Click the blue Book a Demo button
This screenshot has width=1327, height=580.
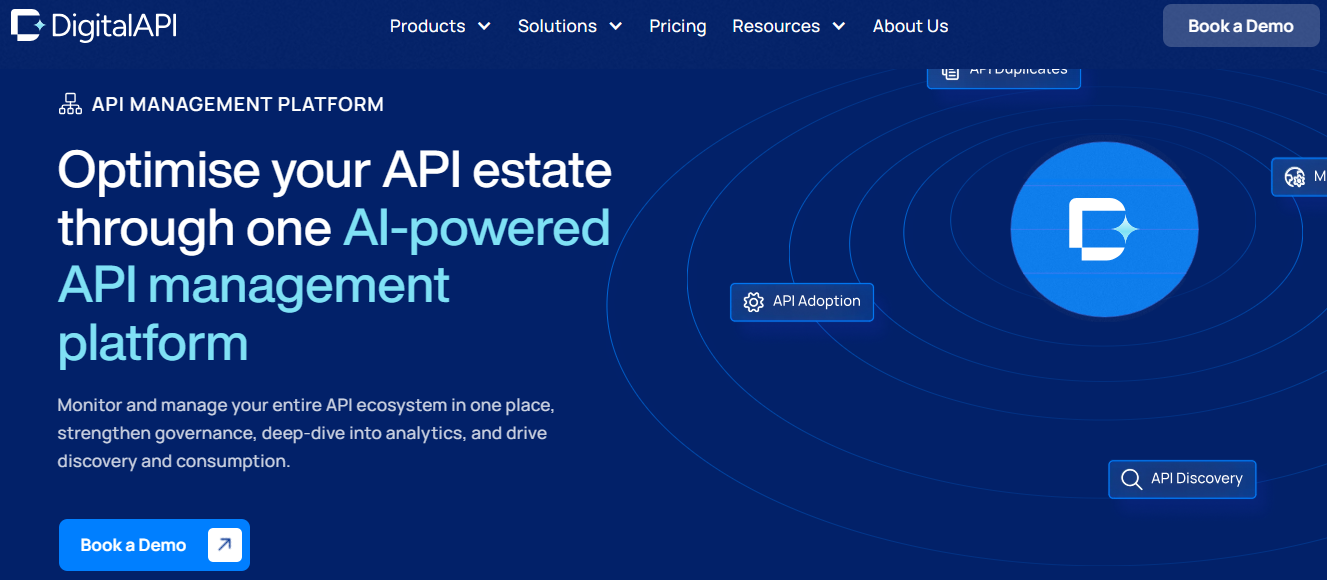[x=154, y=545]
